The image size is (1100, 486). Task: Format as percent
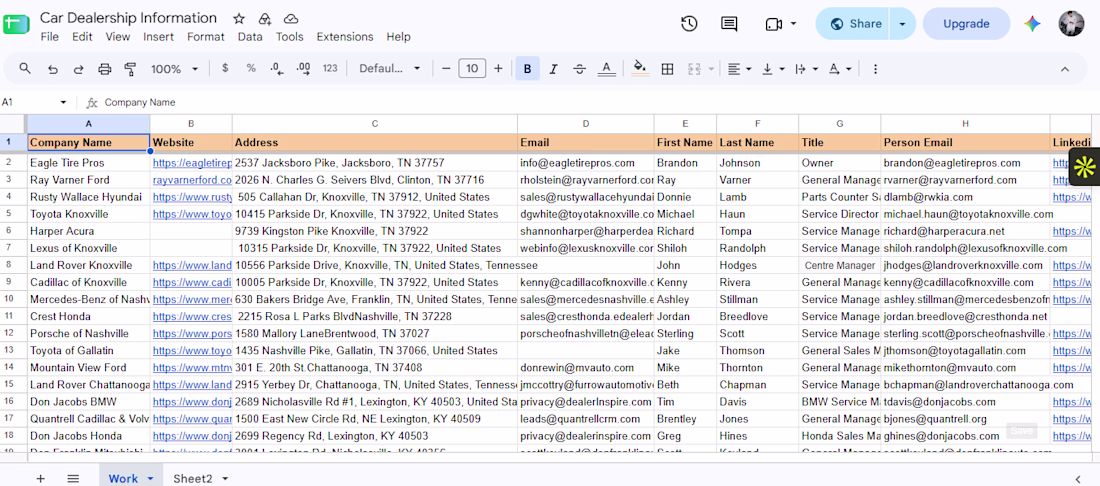click(250, 68)
